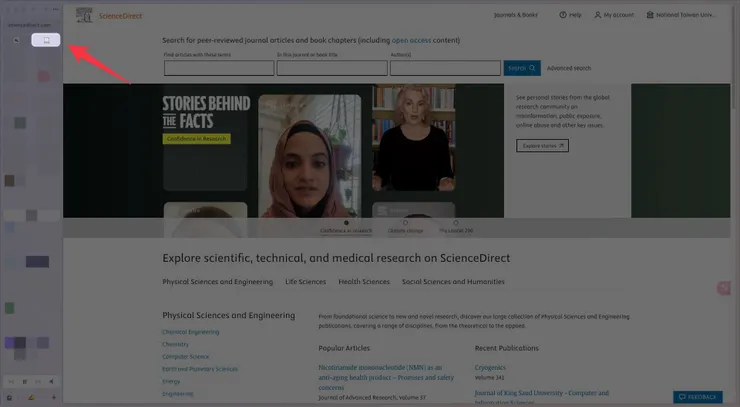Click the blue Search button
The width and height of the screenshot is (740, 407).
point(522,68)
